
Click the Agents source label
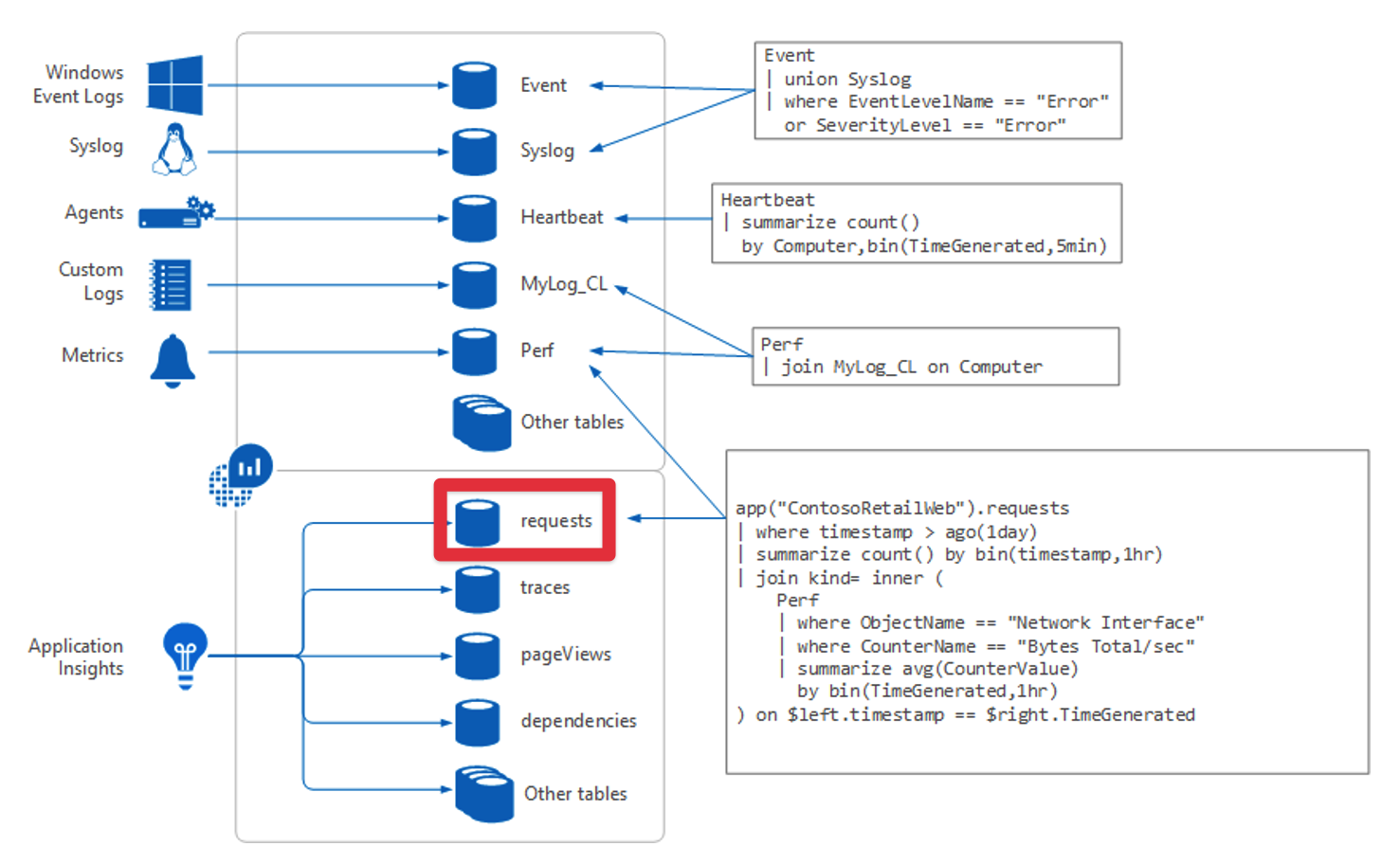94,212
